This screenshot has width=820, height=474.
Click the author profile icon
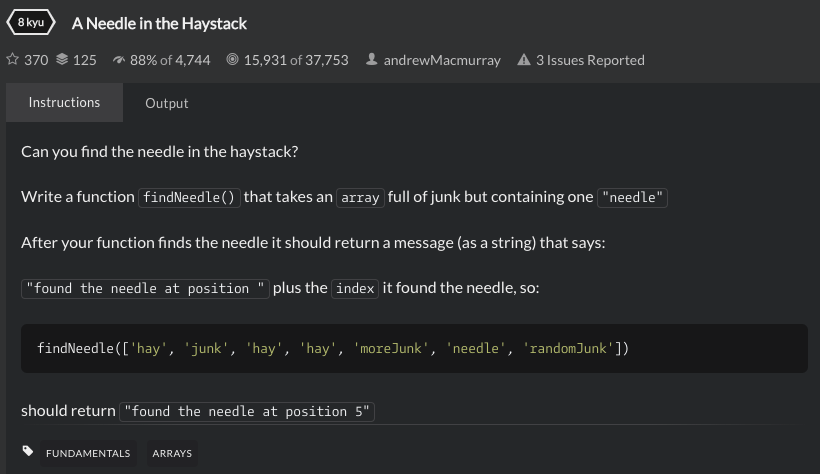tap(371, 60)
